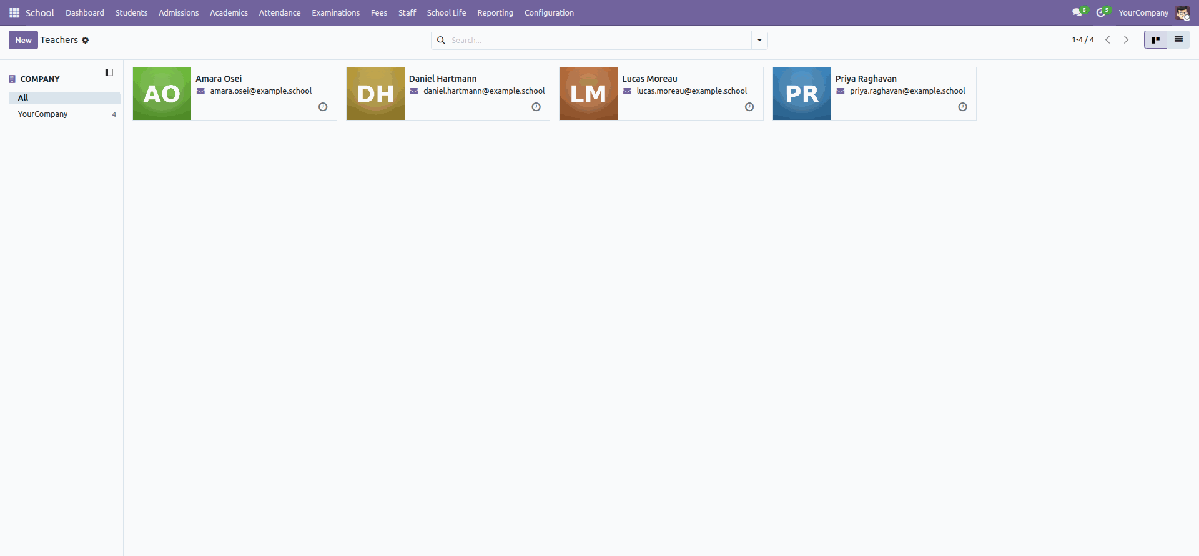Open activity clock on Lucas Moreau card

click(749, 107)
